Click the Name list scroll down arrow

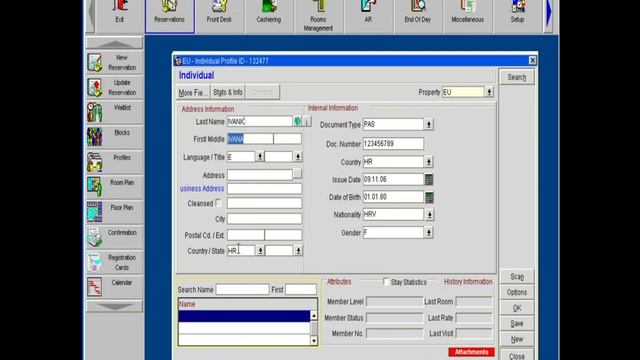(x=313, y=340)
